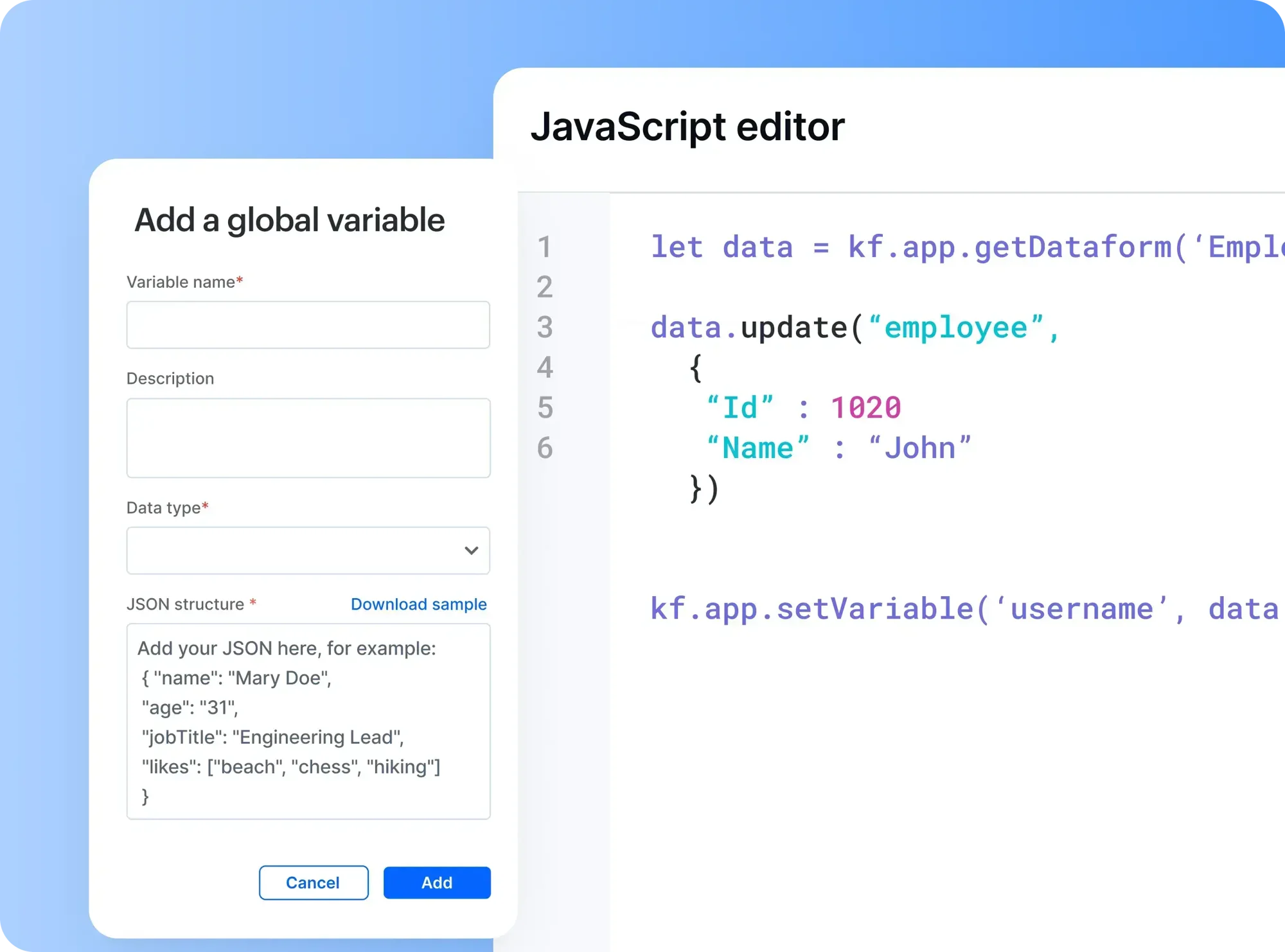Click the "Id" key in the code

740,408
